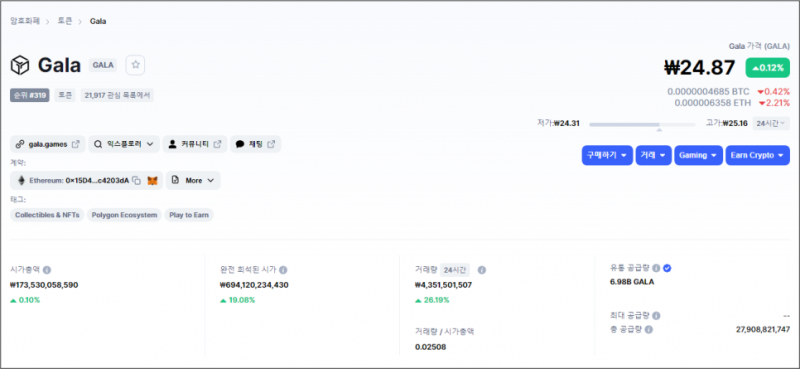The image size is (800, 369).
Task: Open the 구매하기 dropdown button
Action: tap(607, 155)
